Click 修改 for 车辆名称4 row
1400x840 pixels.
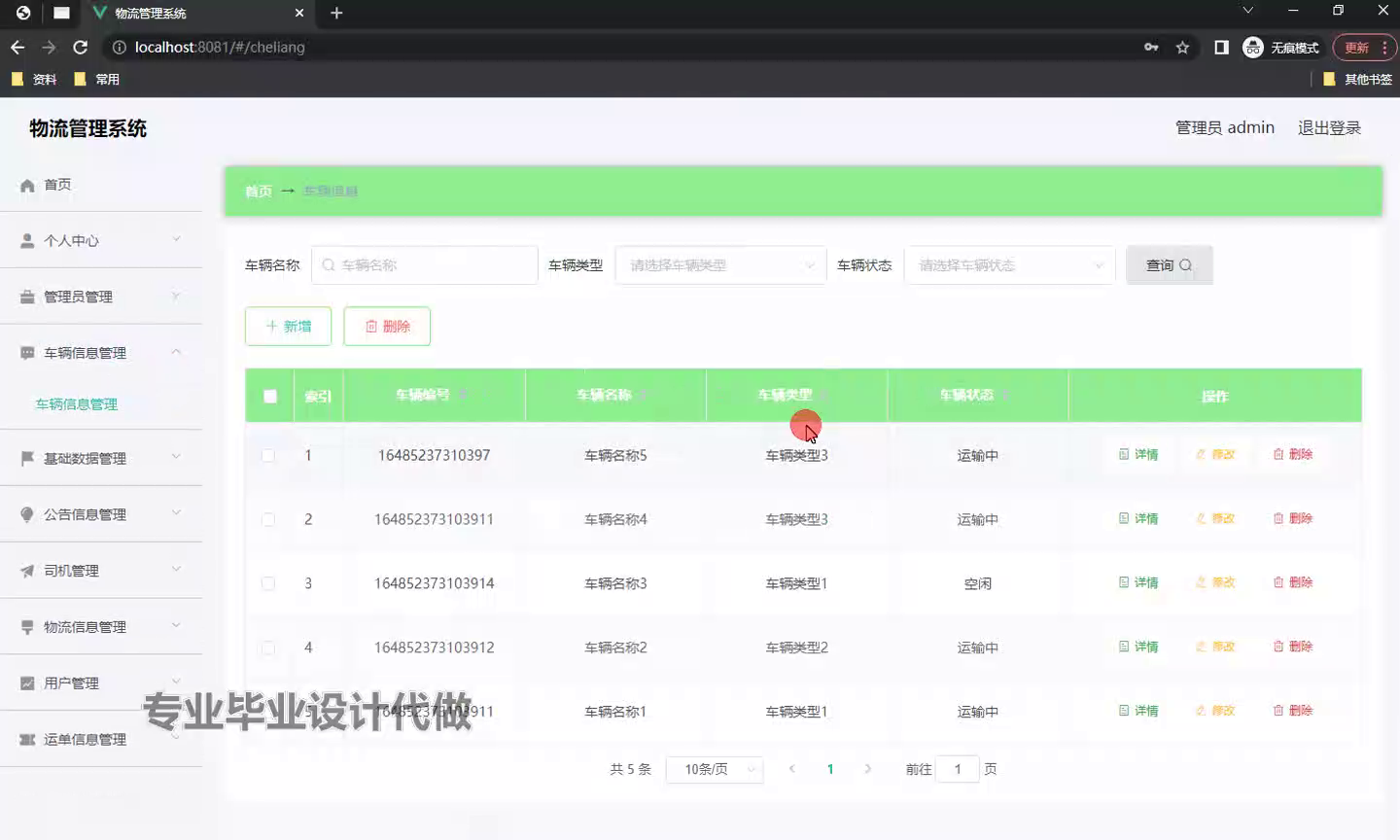(x=1215, y=518)
